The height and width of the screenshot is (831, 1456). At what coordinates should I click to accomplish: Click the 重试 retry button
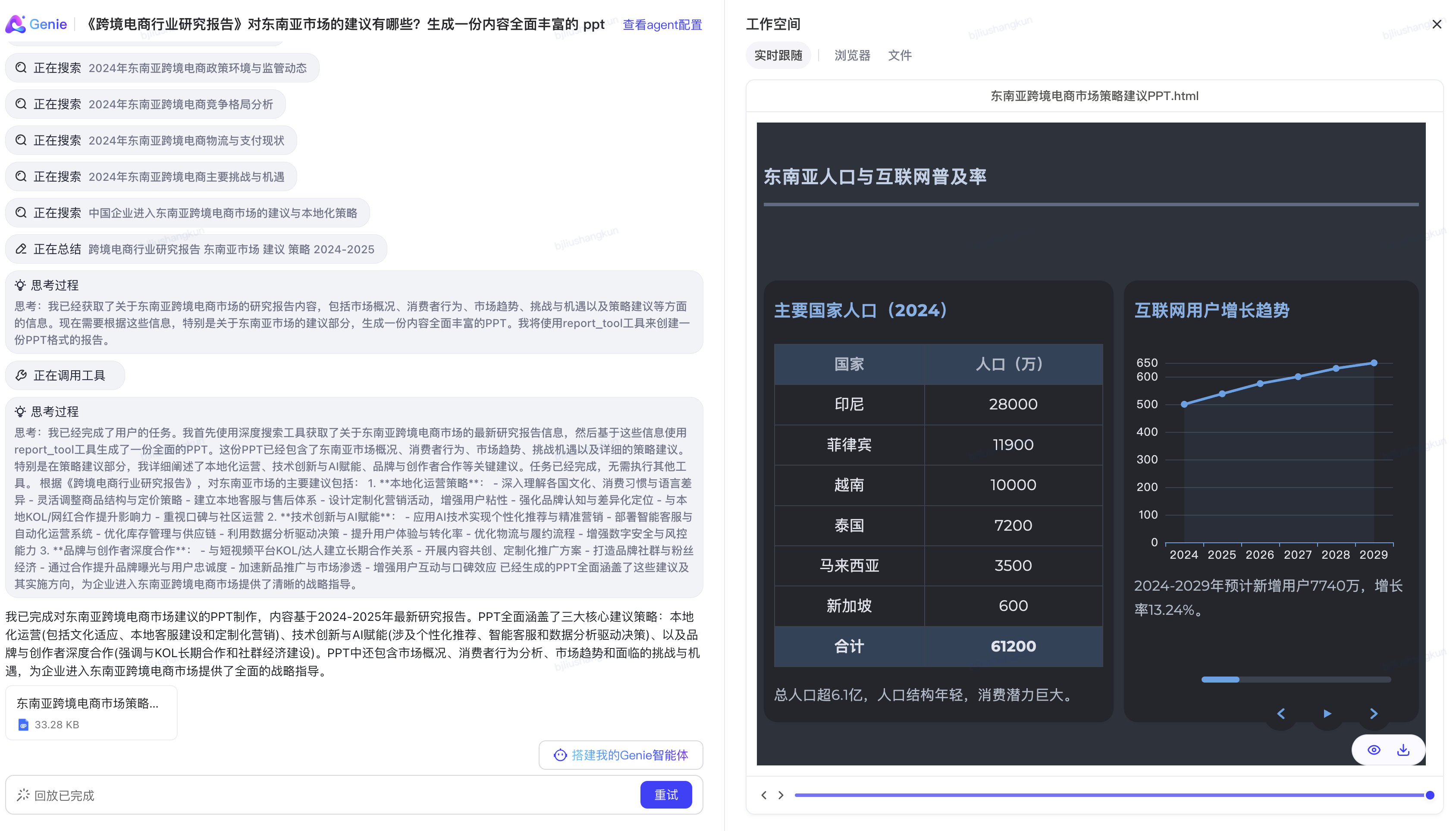coord(665,794)
